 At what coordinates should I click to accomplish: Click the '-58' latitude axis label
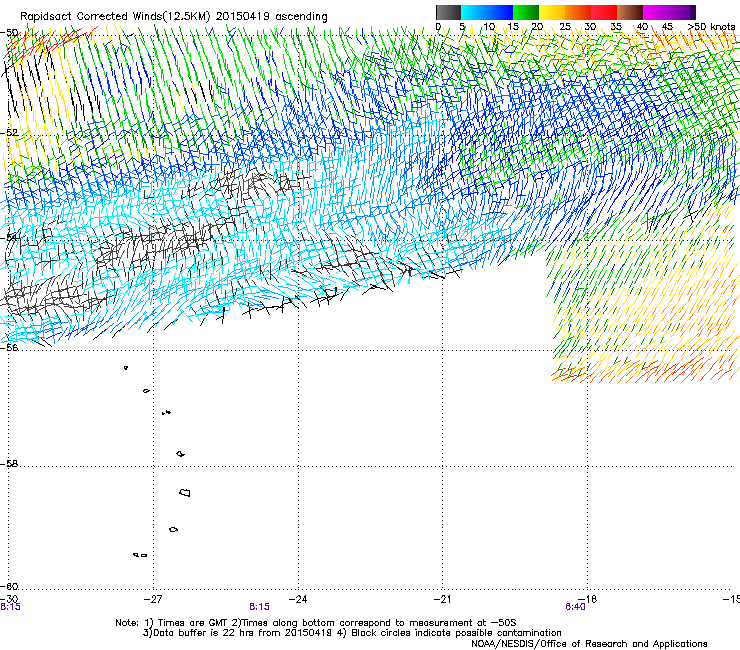[x=9, y=464]
